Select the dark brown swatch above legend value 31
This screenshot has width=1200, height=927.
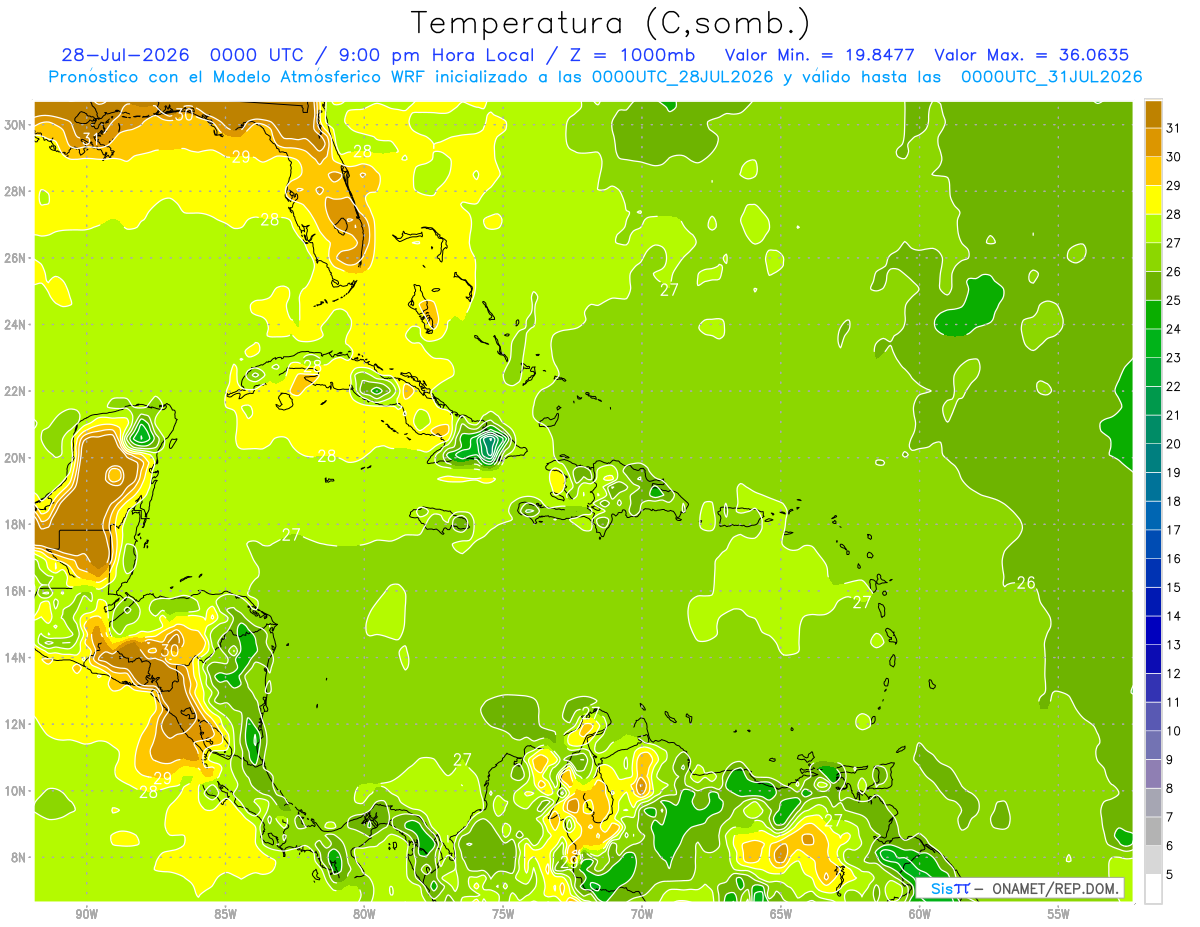coord(1153,113)
